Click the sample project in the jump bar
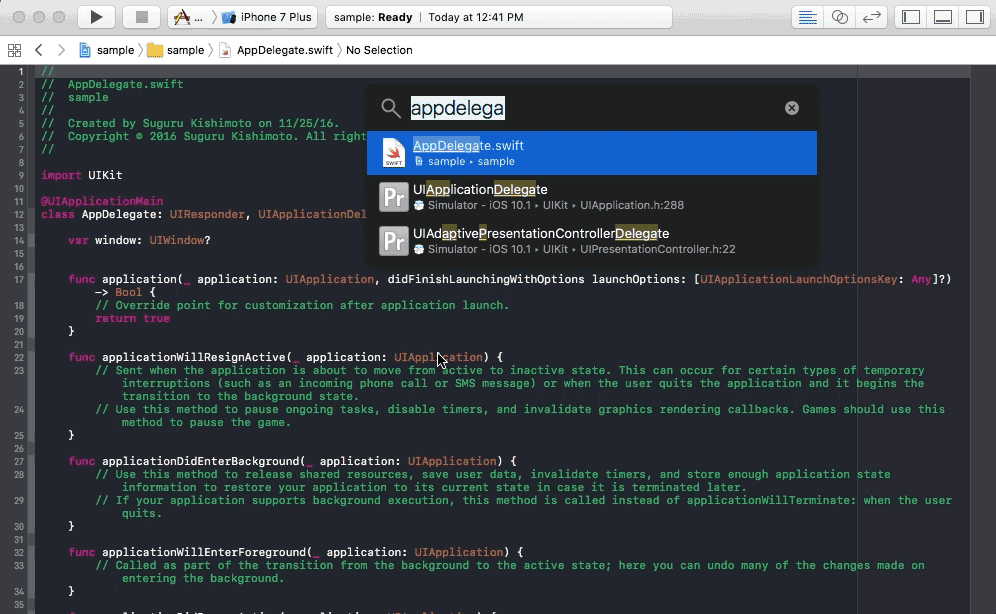Screen dimensions: 996x614 tap(106, 50)
